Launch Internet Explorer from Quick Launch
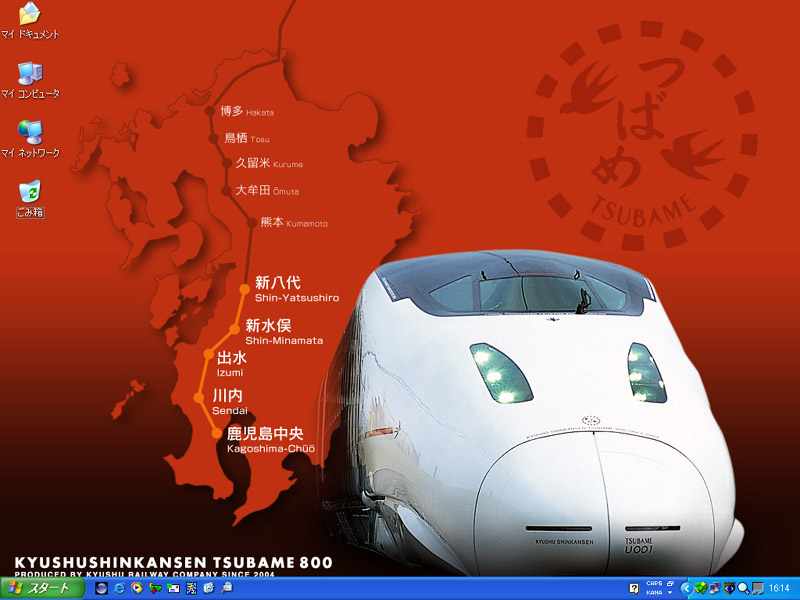 (119, 588)
